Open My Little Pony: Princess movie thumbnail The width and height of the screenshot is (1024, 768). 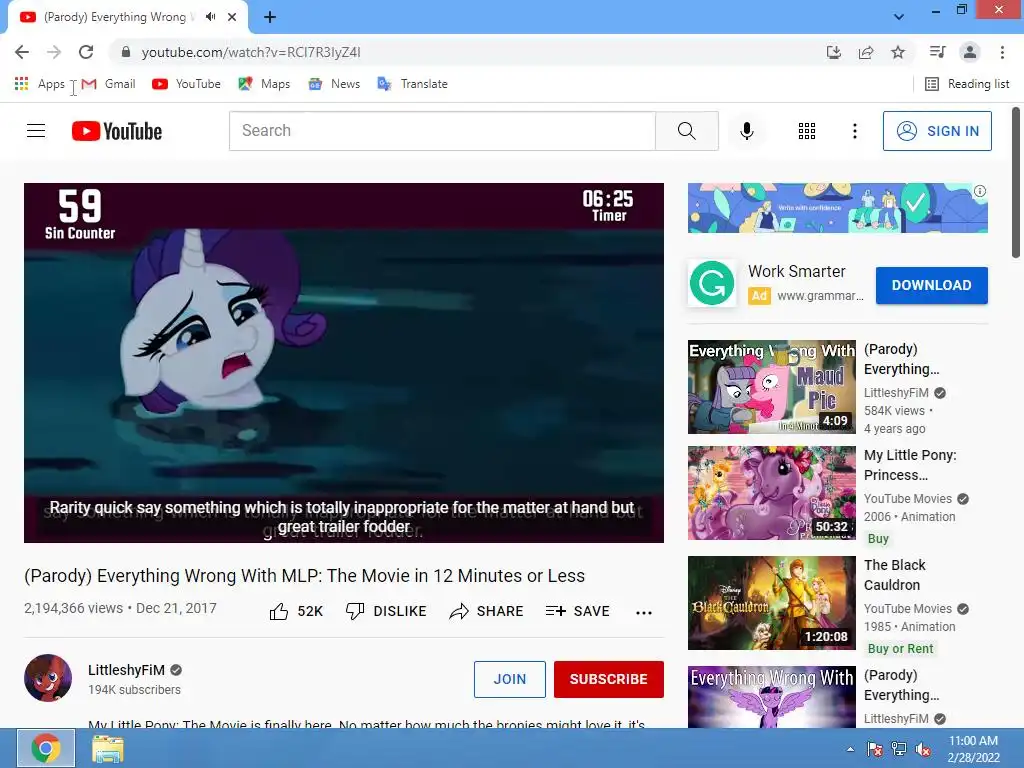tap(771, 493)
